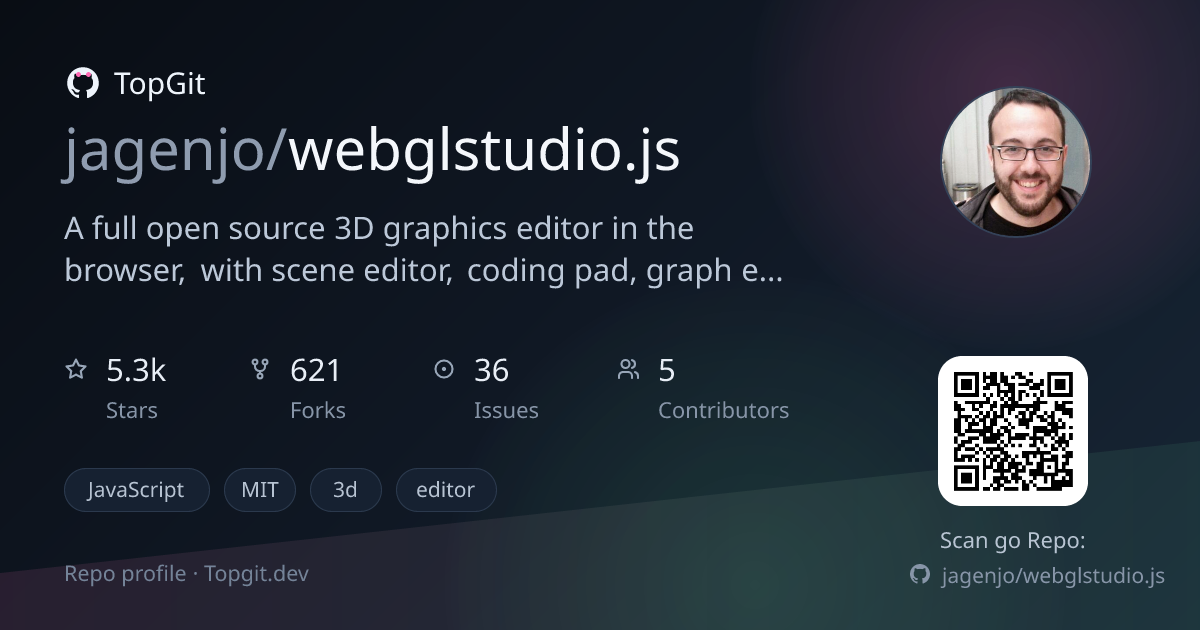Click the 621 forks count

[x=316, y=371]
